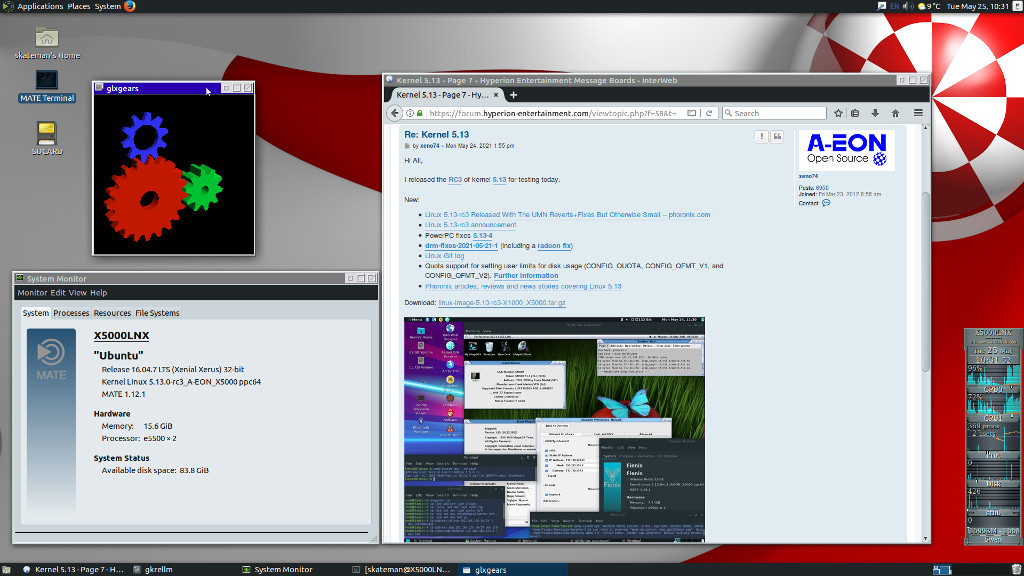The image size is (1024, 576).
Task: Open Edit menu in System Monitor
Action: pos(57,293)
